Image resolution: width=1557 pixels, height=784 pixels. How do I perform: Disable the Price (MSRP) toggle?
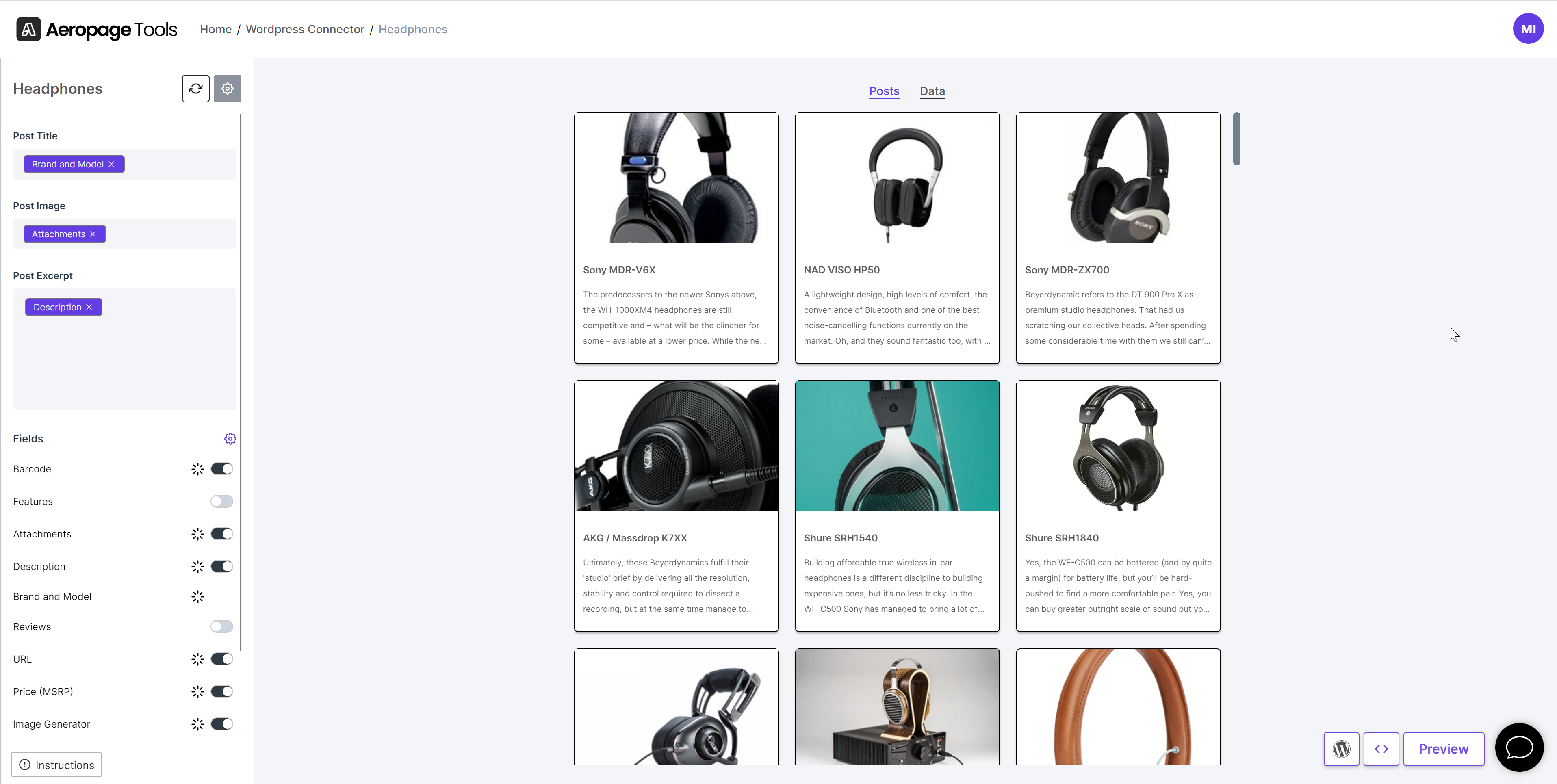[x=222, y=691]
